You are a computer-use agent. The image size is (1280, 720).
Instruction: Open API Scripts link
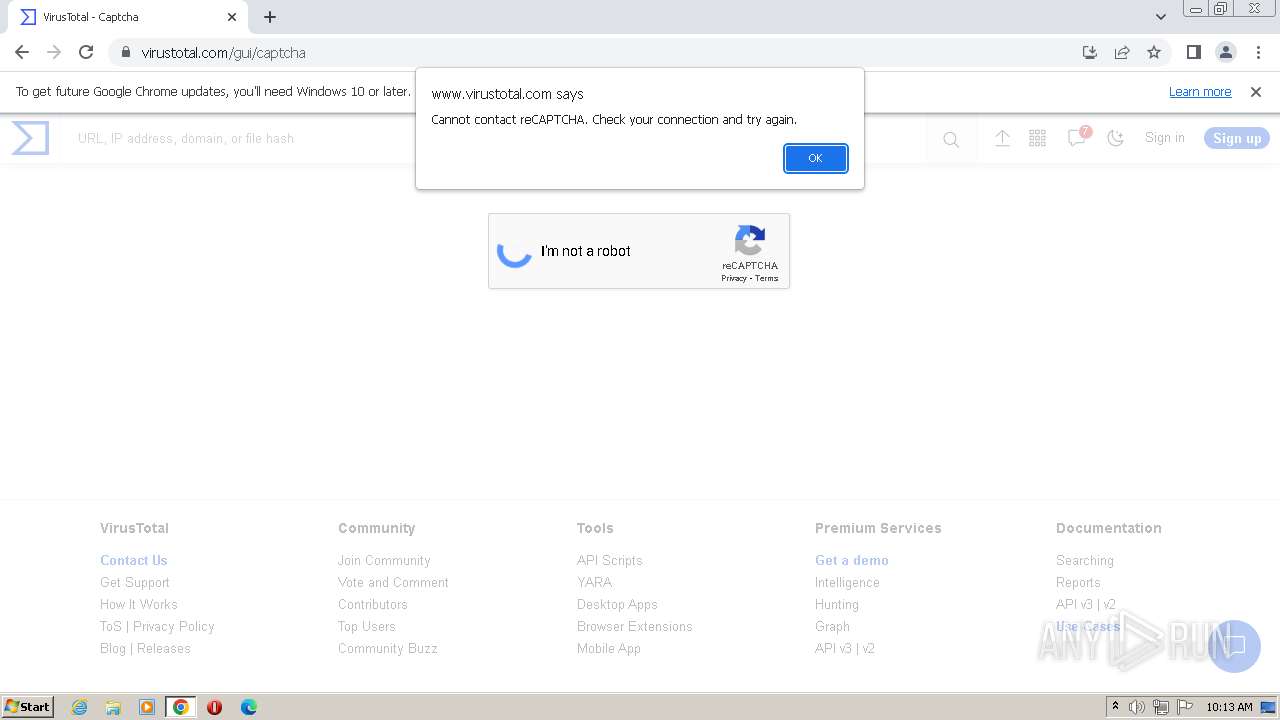click(x=610, y=561)
